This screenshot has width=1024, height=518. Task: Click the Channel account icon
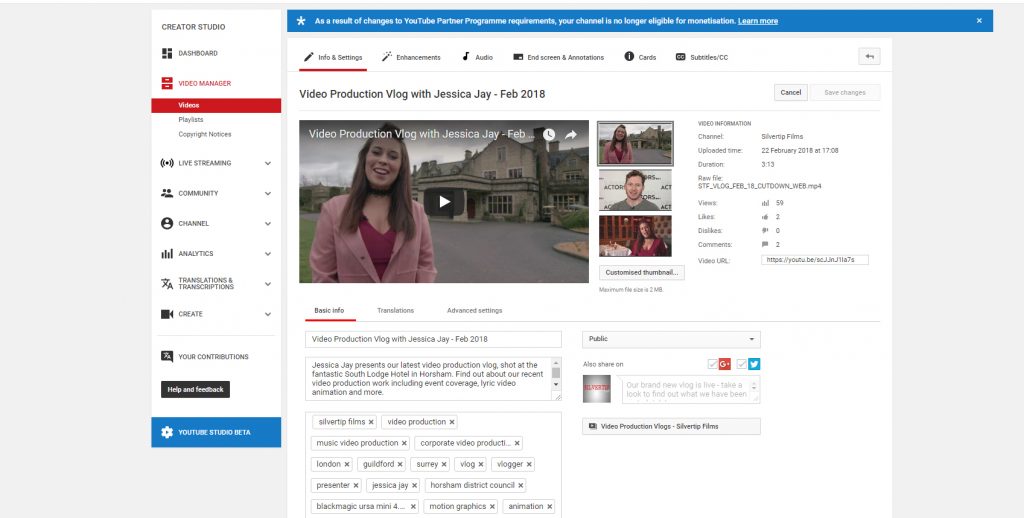(167, 223)
